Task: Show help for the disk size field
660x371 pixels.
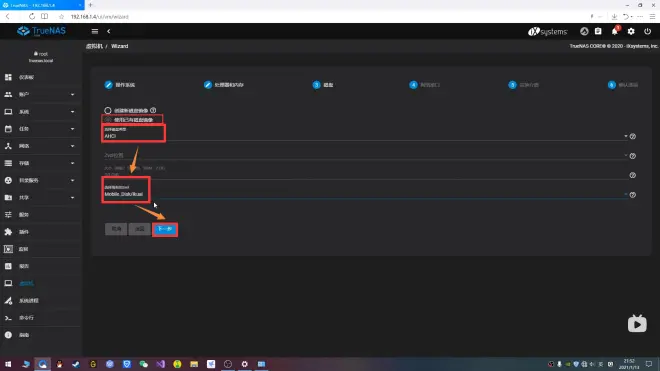Action: click(633, 175)
